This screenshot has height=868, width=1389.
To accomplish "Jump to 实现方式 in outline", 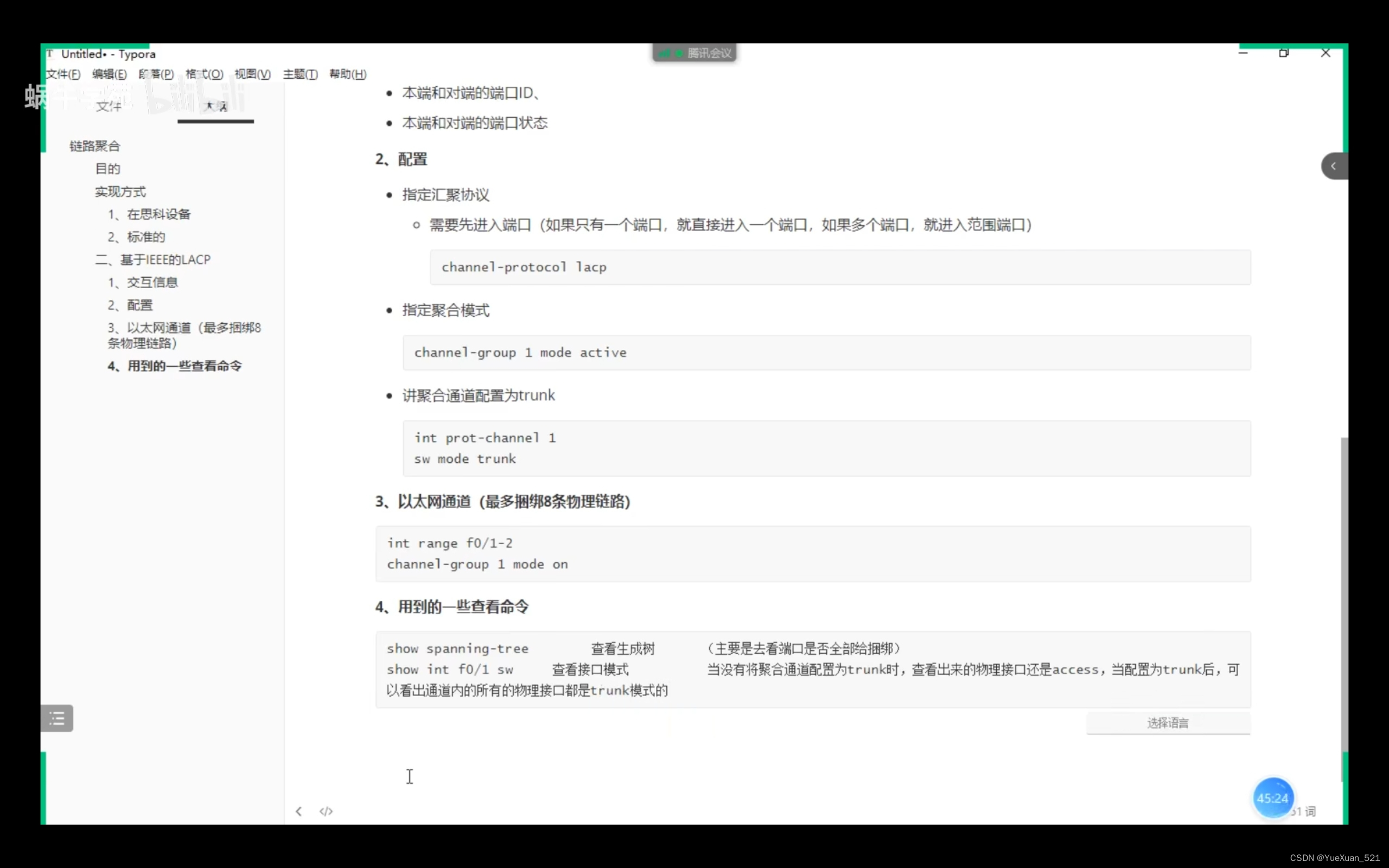I will [120, 191].
